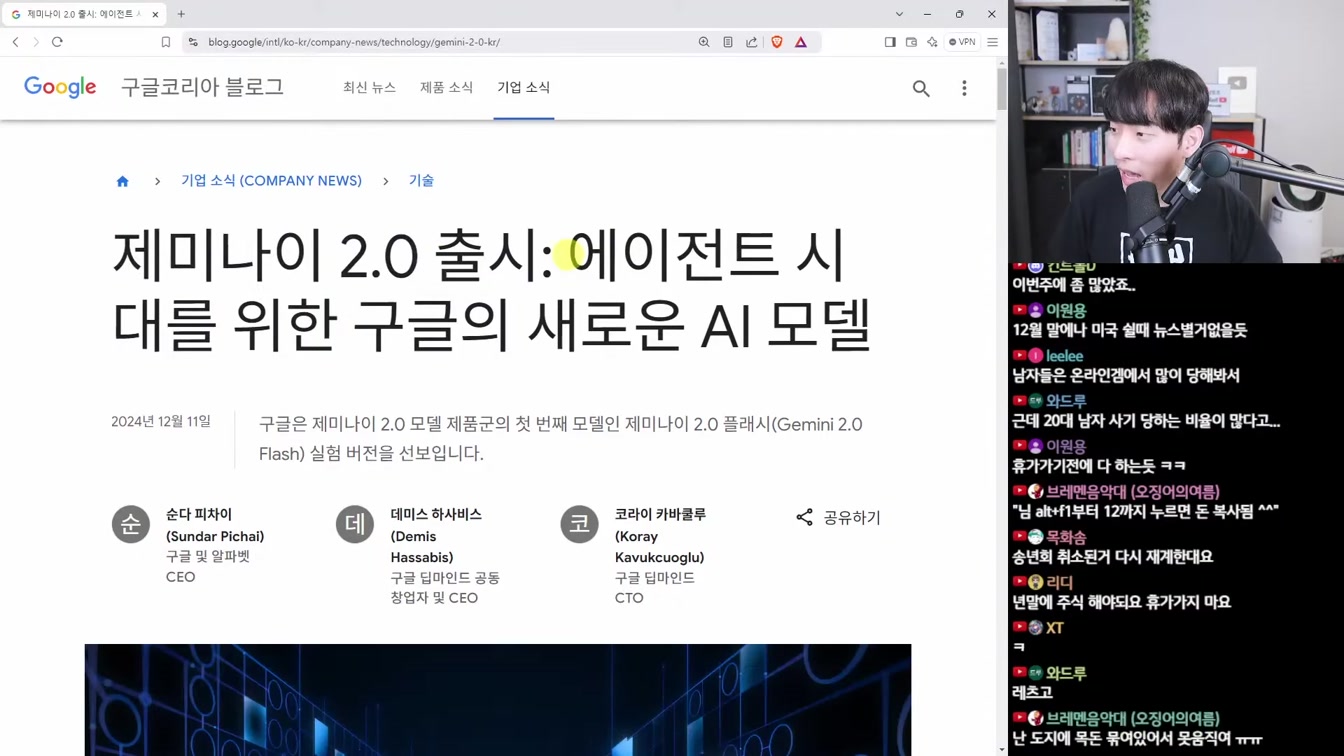The image size is (1344, 756).
Task: Click the browser forward arrow
Action: pyautogui.click(x=36, y=42)
